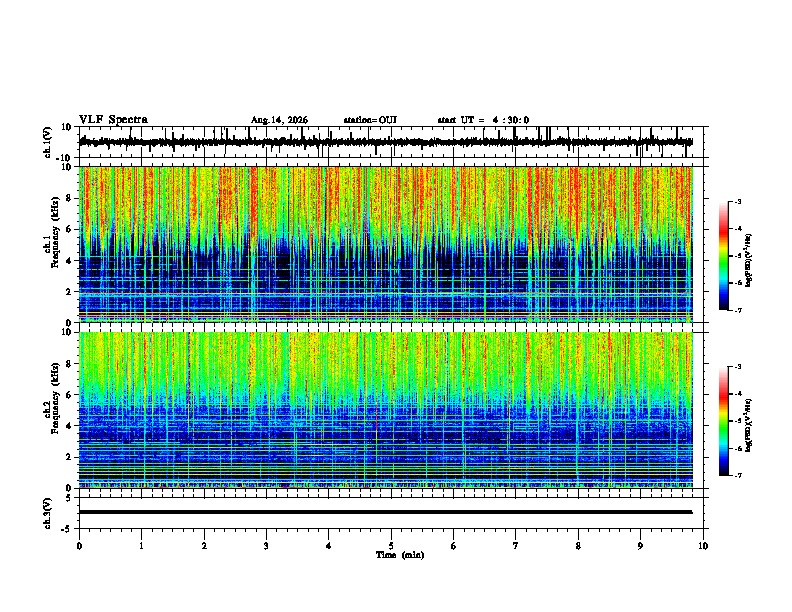Viewport: 792px width, 612px height.
Task: Click the "4" tick on ch.2 frequency axis
Action: tap(69, 426)
